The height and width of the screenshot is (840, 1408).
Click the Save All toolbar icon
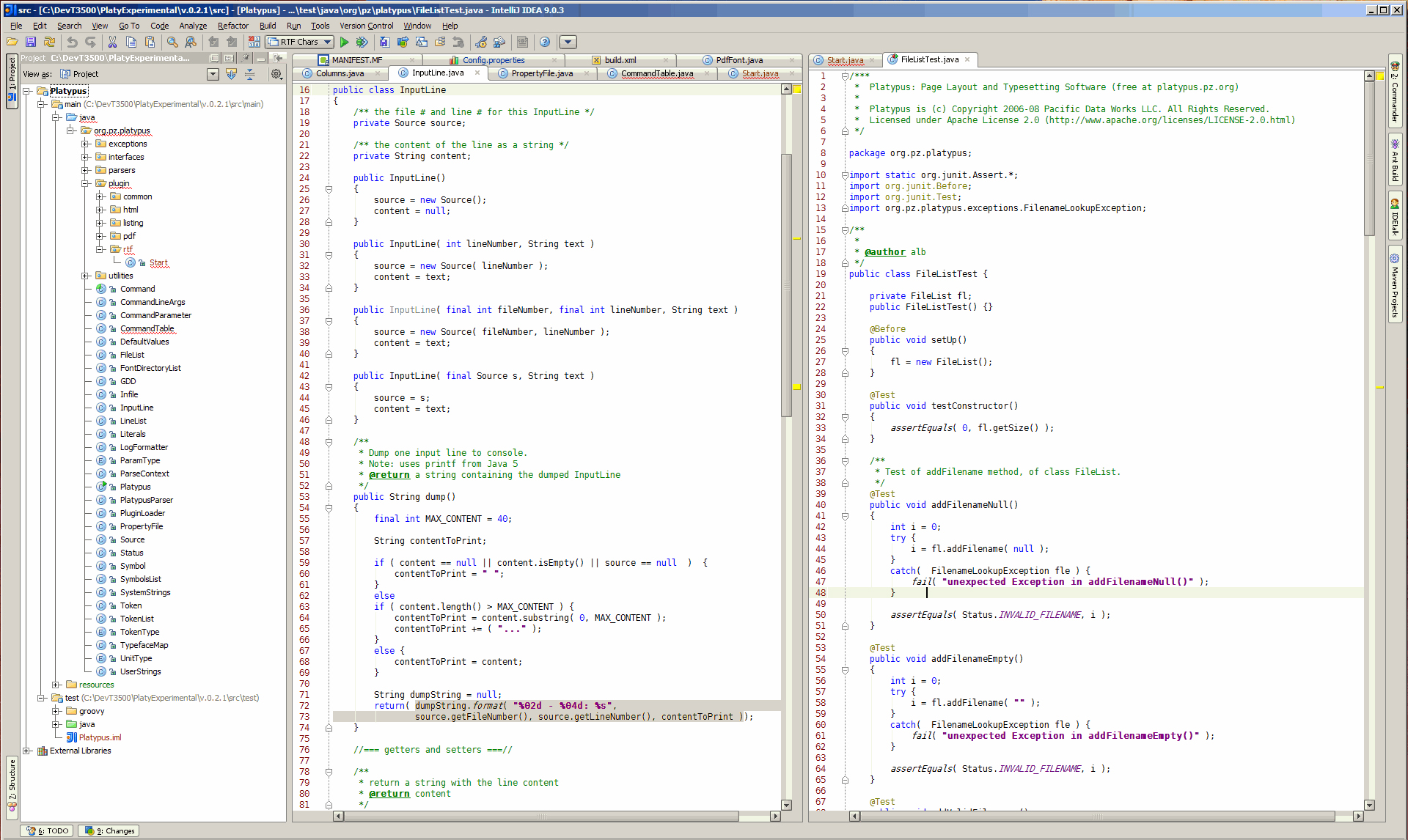coord(31,43)
